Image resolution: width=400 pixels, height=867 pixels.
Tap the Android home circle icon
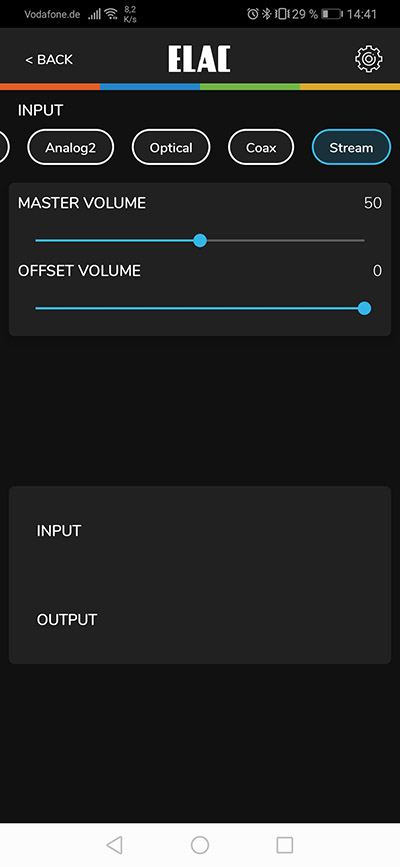tap(200, 845)
